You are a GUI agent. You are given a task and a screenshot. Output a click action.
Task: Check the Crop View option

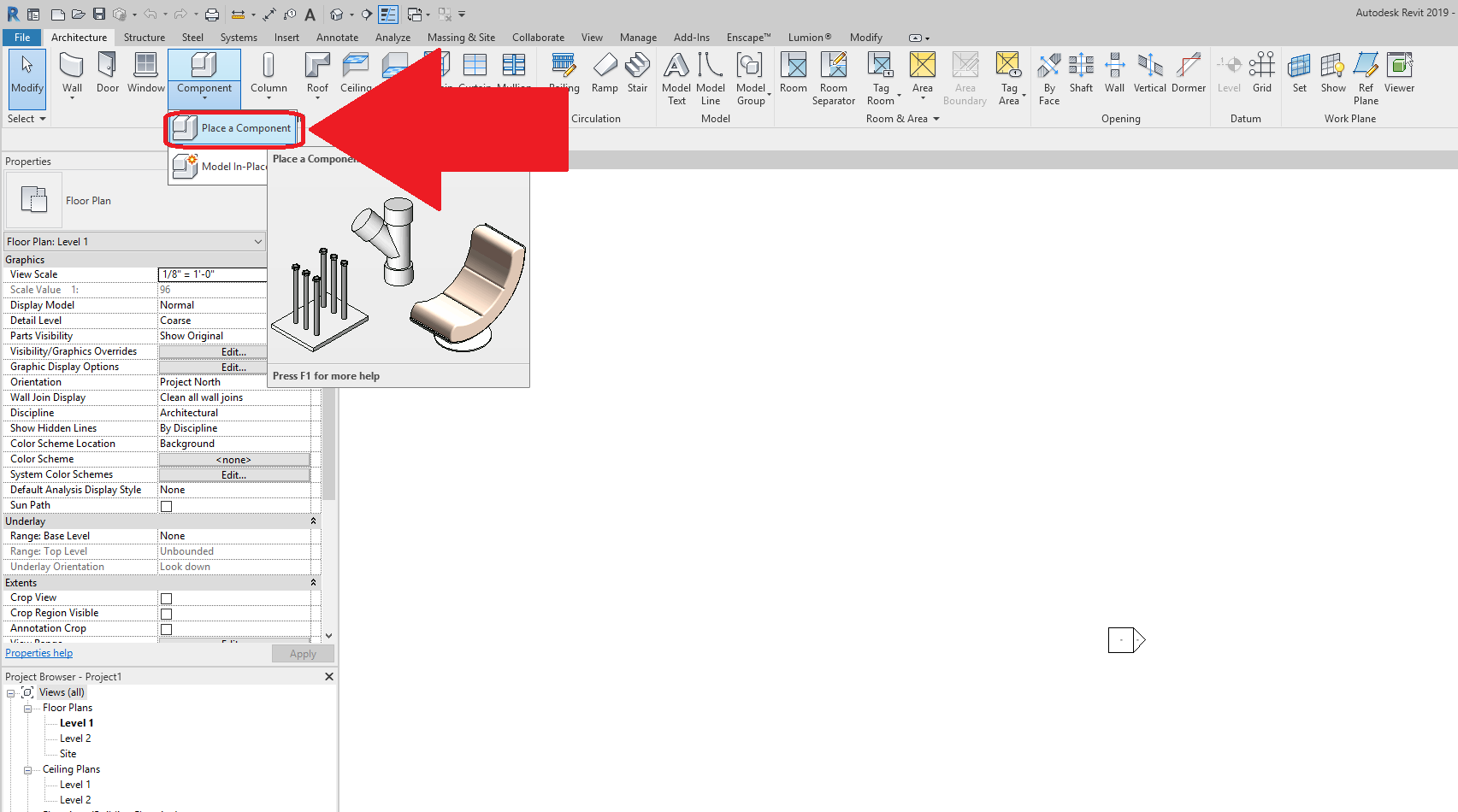(165, 597)
